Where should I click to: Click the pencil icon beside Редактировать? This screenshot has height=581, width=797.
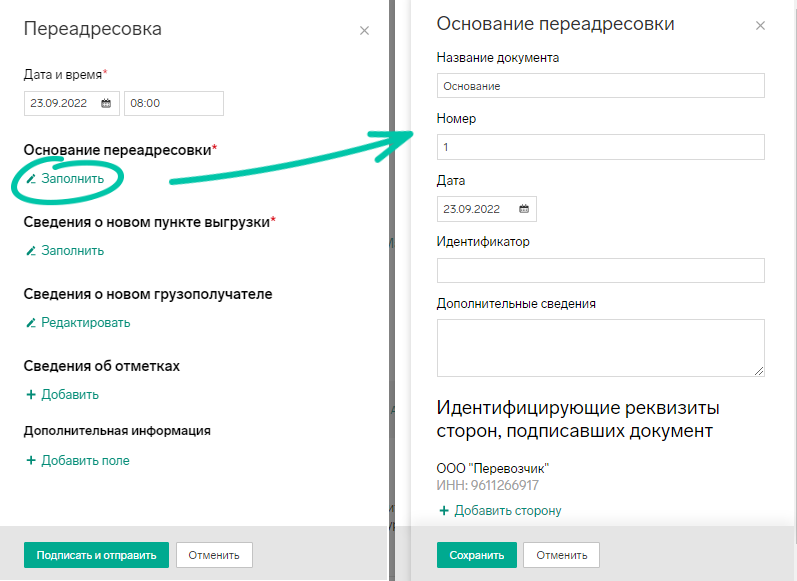(x=31, y=323)
